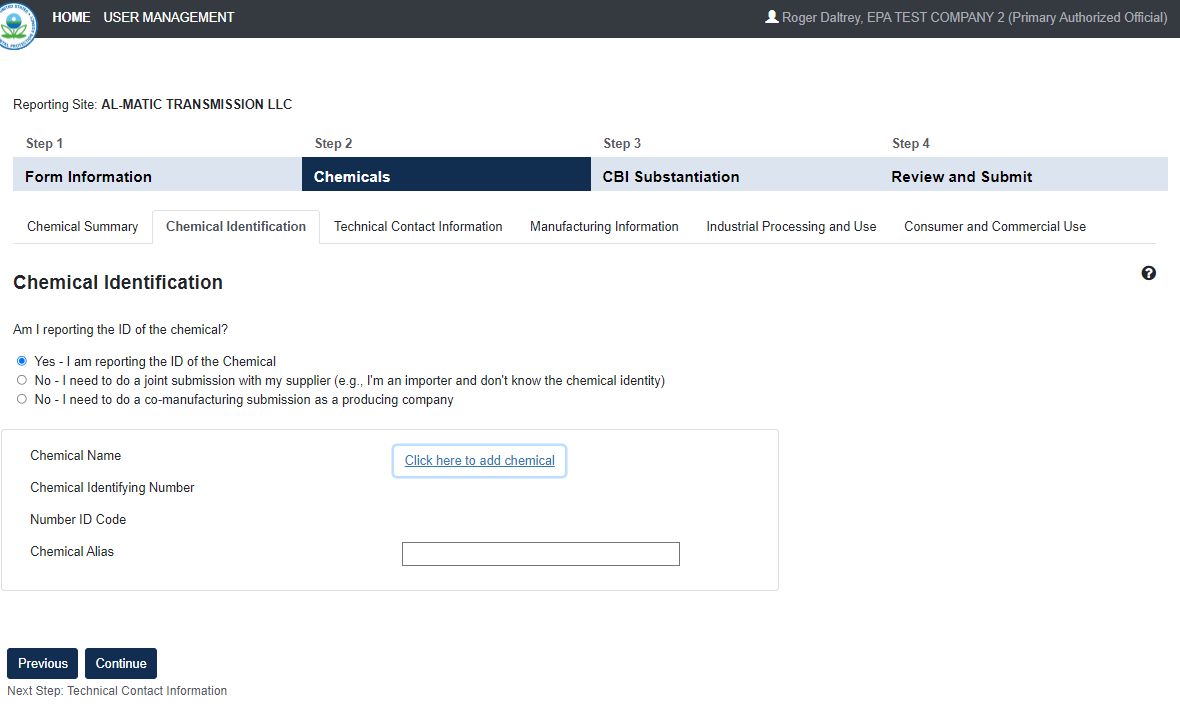
Task: Click the Previous button
Action: pyautogui.click(x=42, y=663)
